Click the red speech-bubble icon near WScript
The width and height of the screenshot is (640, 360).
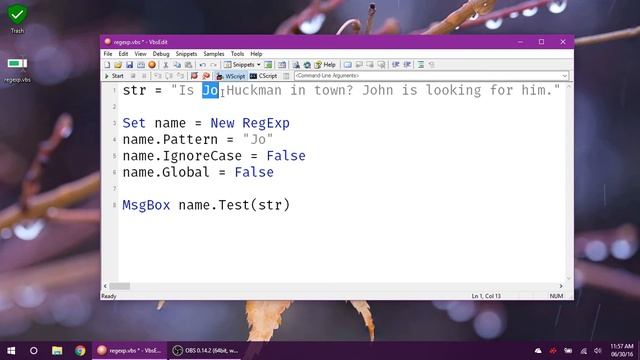[x=206, y=76]
